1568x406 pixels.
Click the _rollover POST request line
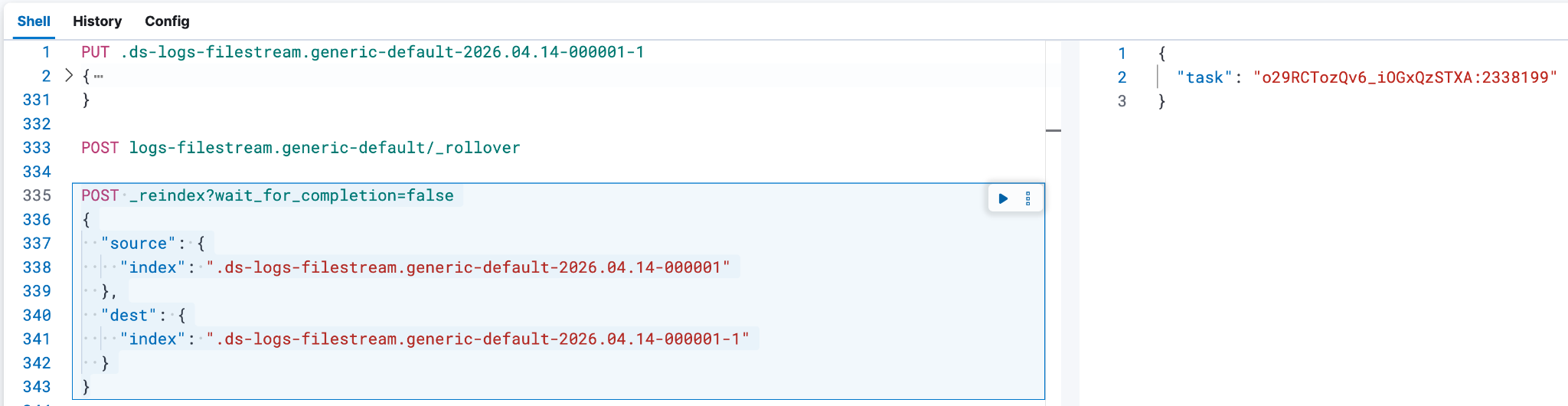pyautogui.click(x=301, y=148)
